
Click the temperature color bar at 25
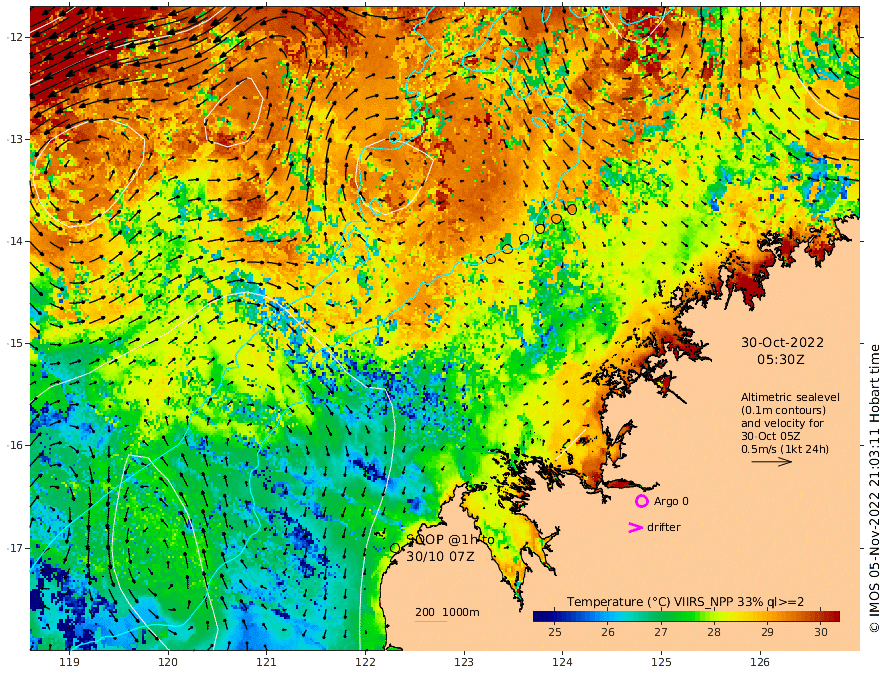[x=554, y=617]
